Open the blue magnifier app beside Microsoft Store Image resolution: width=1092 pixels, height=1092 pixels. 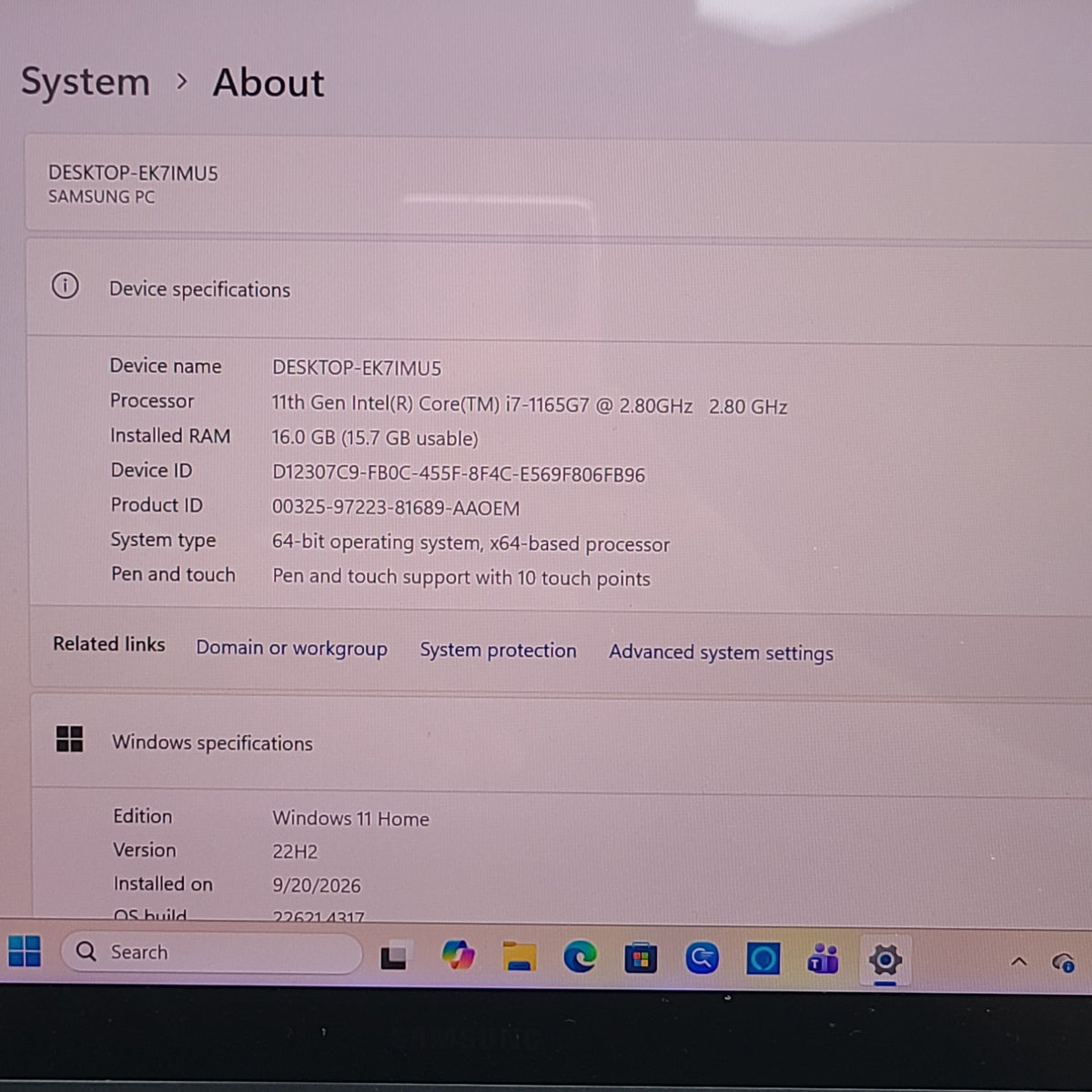[702, 958]
